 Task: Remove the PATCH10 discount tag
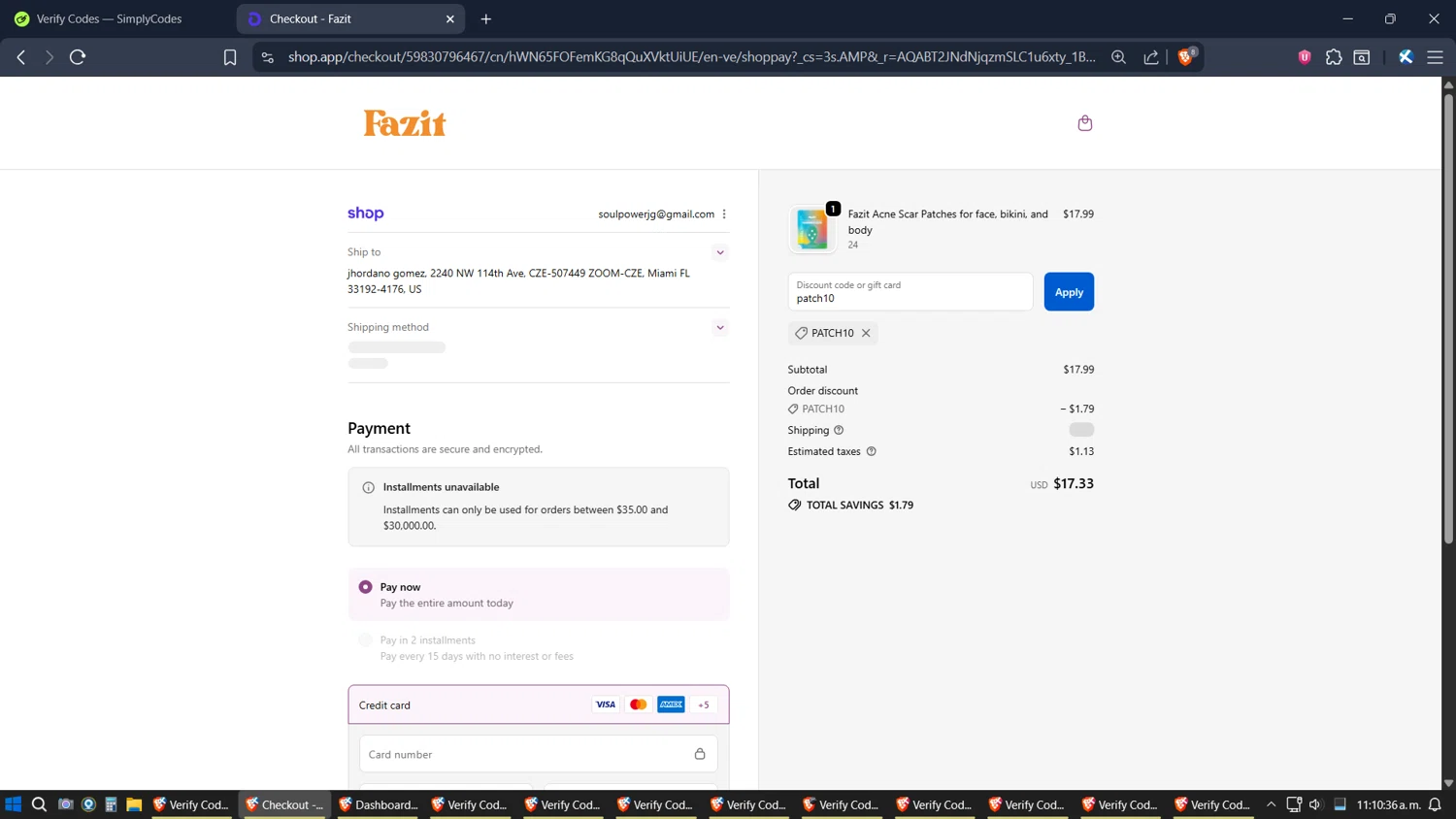click(x=866, y=333)
